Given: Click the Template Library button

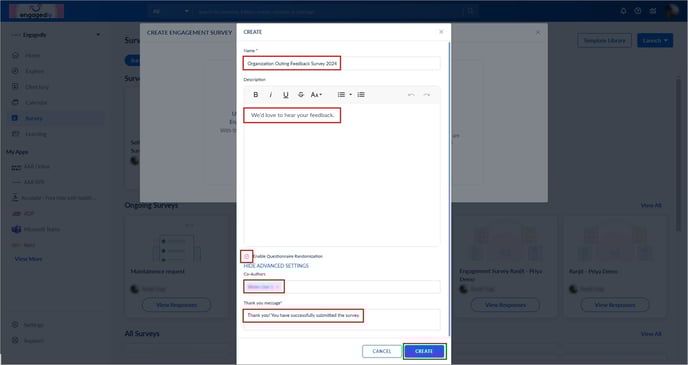Looking at the screenshot, I should 604,40.
